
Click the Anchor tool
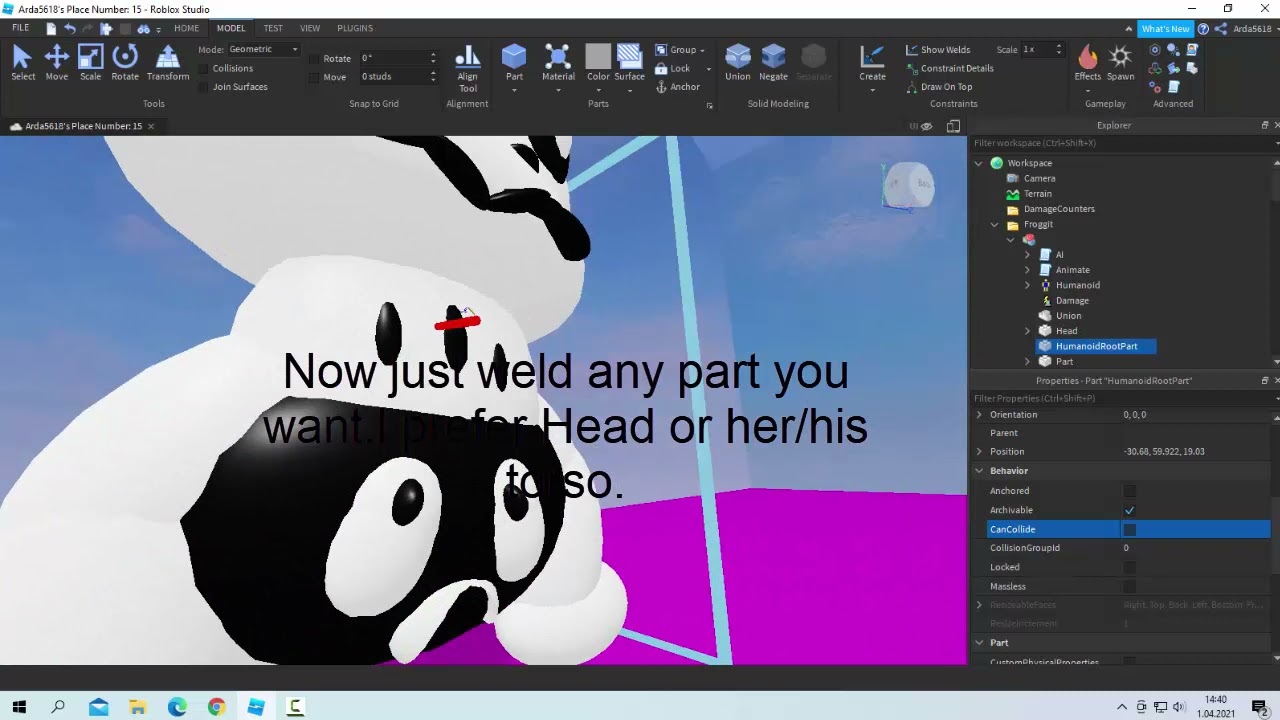point(678,87)
